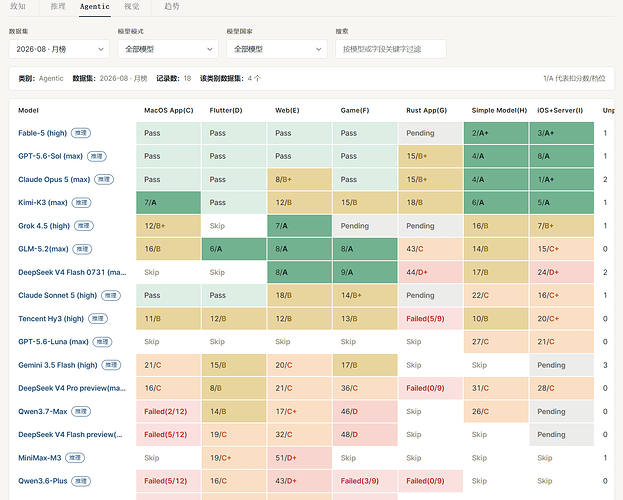Click the 推理 badge next to Qwen3.7-Max
This screenshot has height=500, width=623.
(81, 411)
